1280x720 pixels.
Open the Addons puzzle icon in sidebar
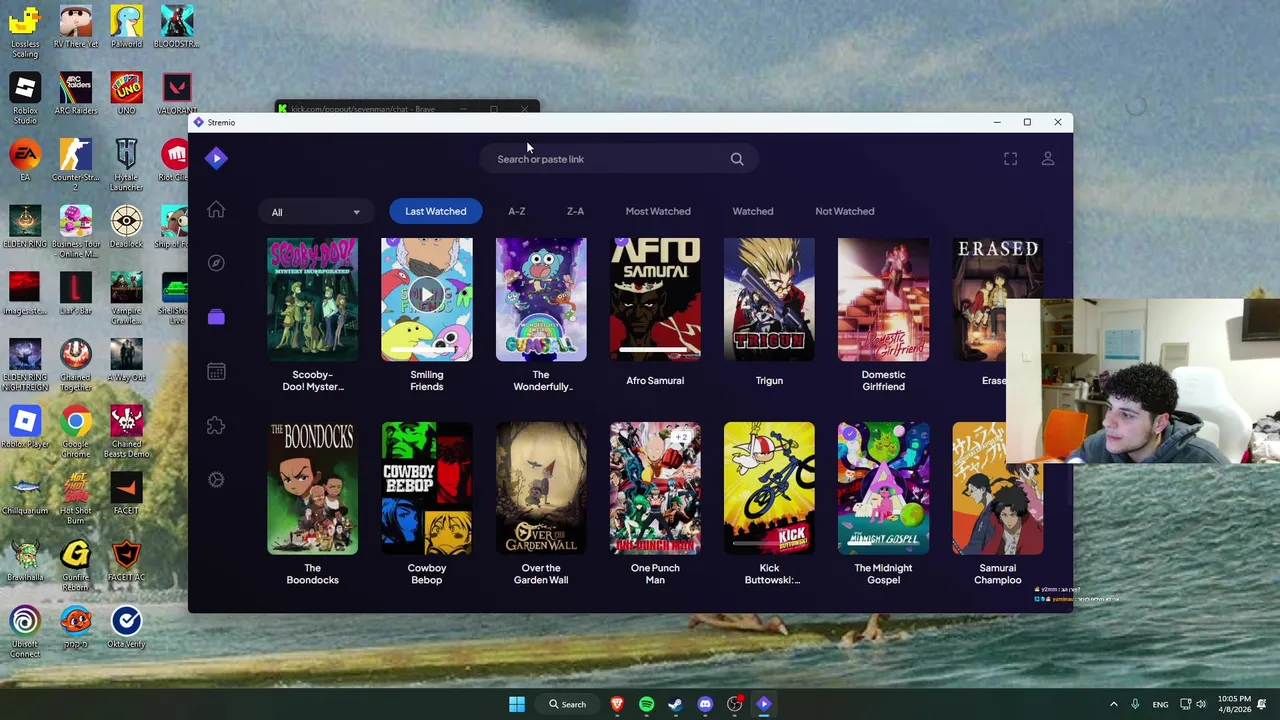216,425
